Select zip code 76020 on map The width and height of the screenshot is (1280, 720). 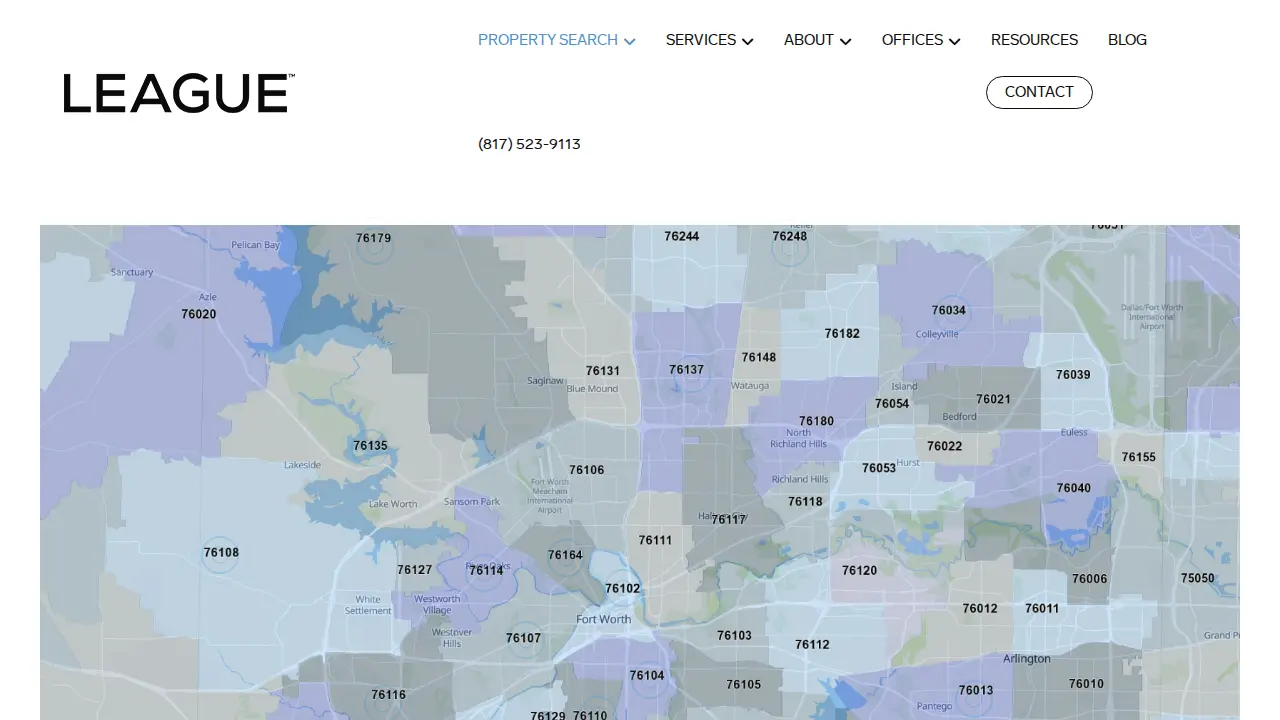tap(198, 314)
